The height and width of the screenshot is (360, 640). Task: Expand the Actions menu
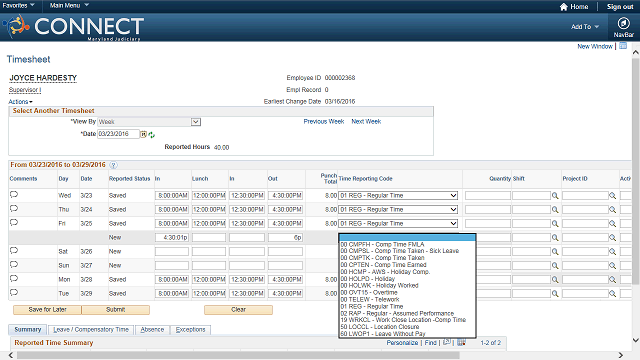point(20,102)
